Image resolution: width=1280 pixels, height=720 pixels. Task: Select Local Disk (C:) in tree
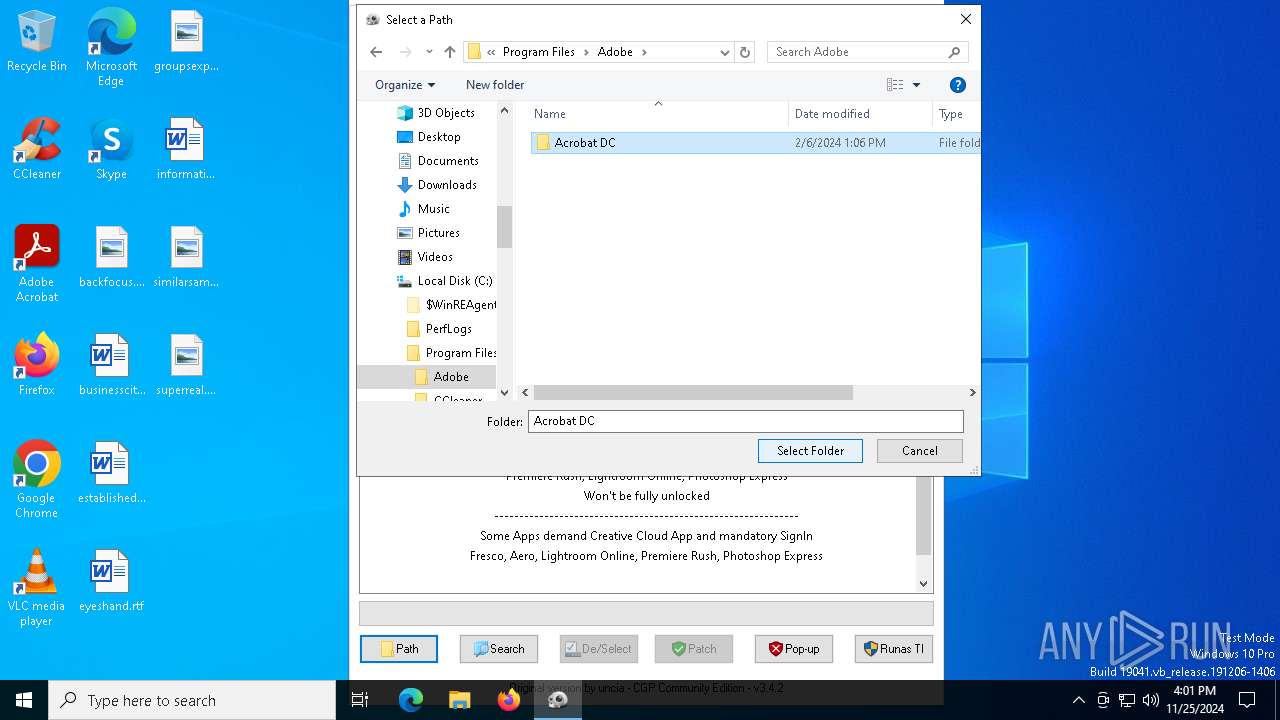(445, 281)
